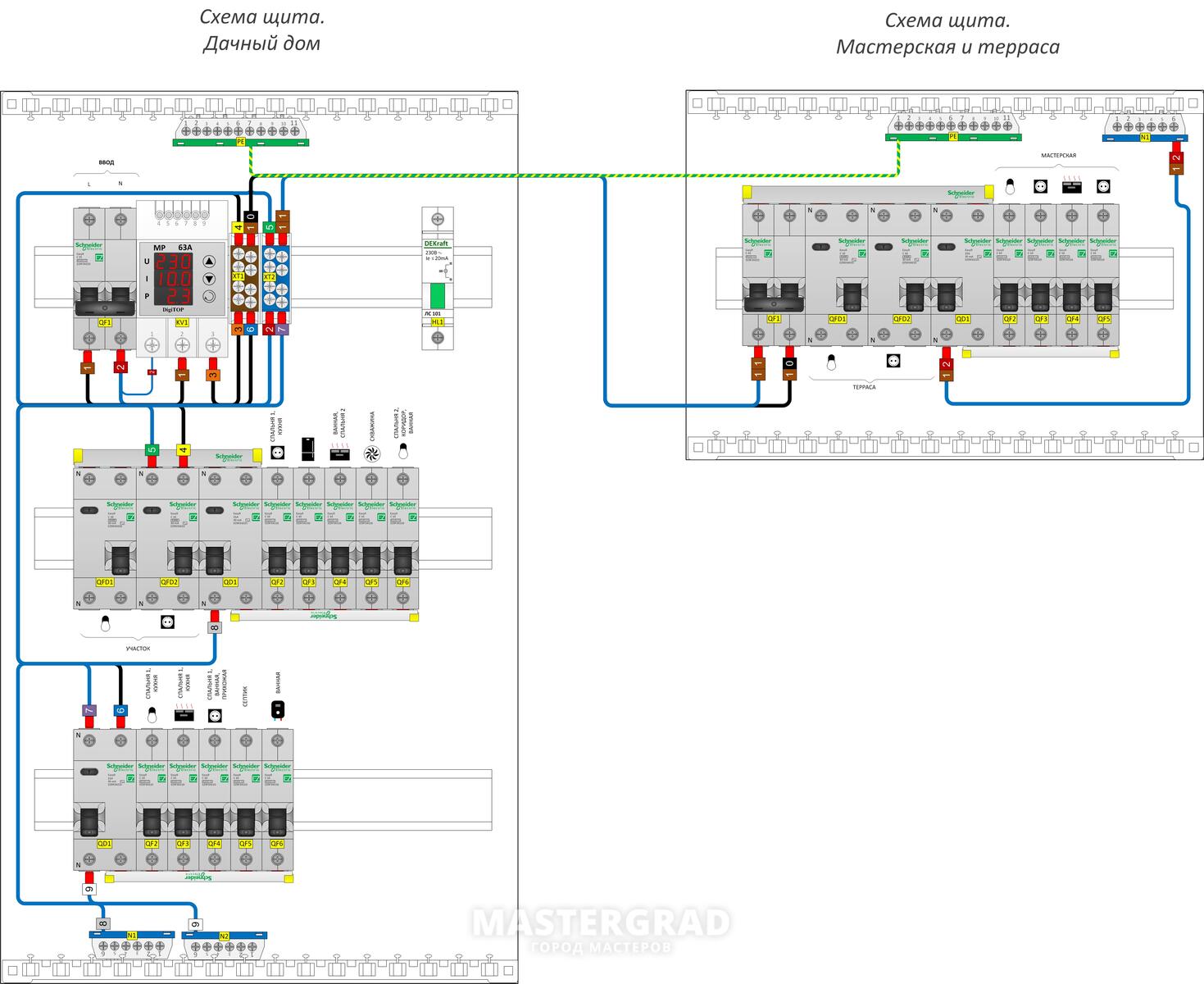
Task: Click the red 230 voltage reading
Action: (173, 262)
